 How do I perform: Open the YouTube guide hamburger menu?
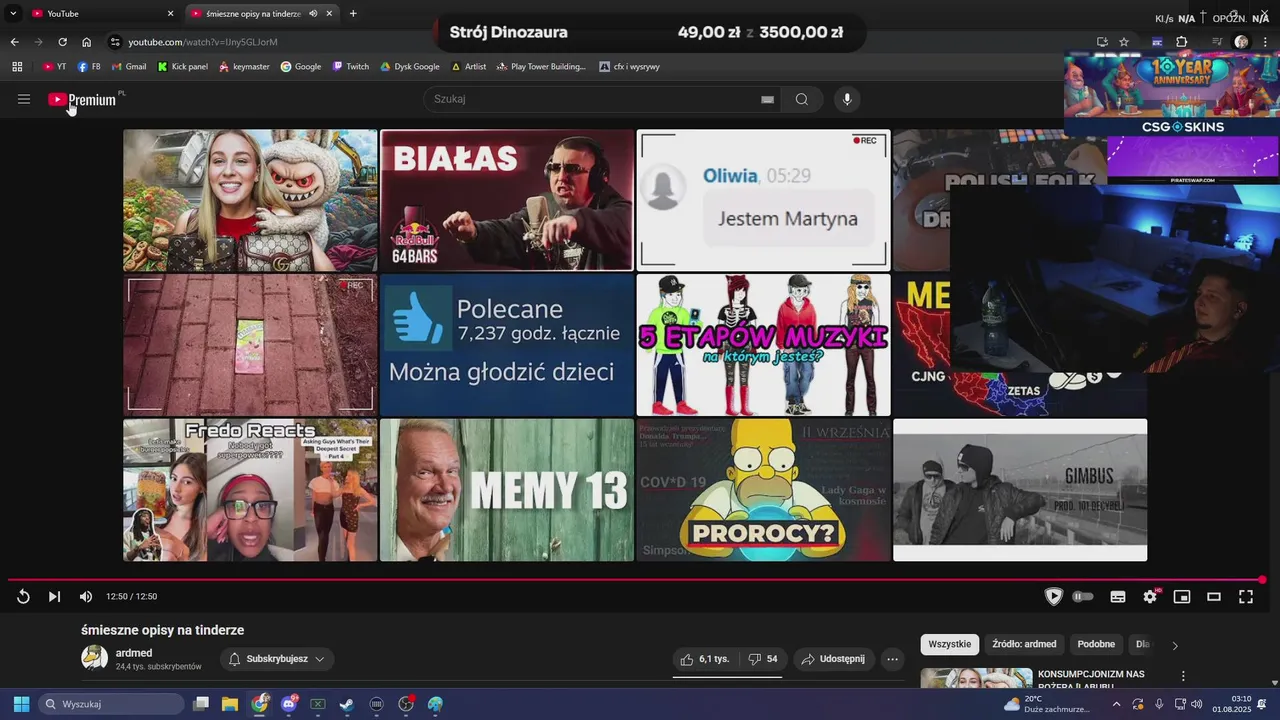click(24, 99)
